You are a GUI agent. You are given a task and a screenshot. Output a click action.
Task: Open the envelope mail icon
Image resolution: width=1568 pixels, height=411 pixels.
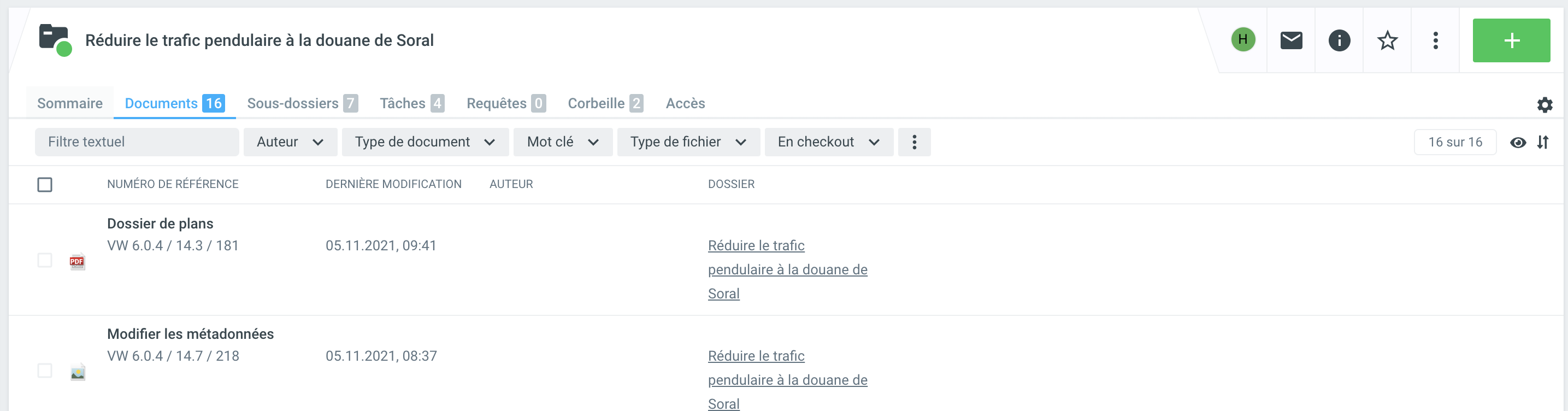1291,41
